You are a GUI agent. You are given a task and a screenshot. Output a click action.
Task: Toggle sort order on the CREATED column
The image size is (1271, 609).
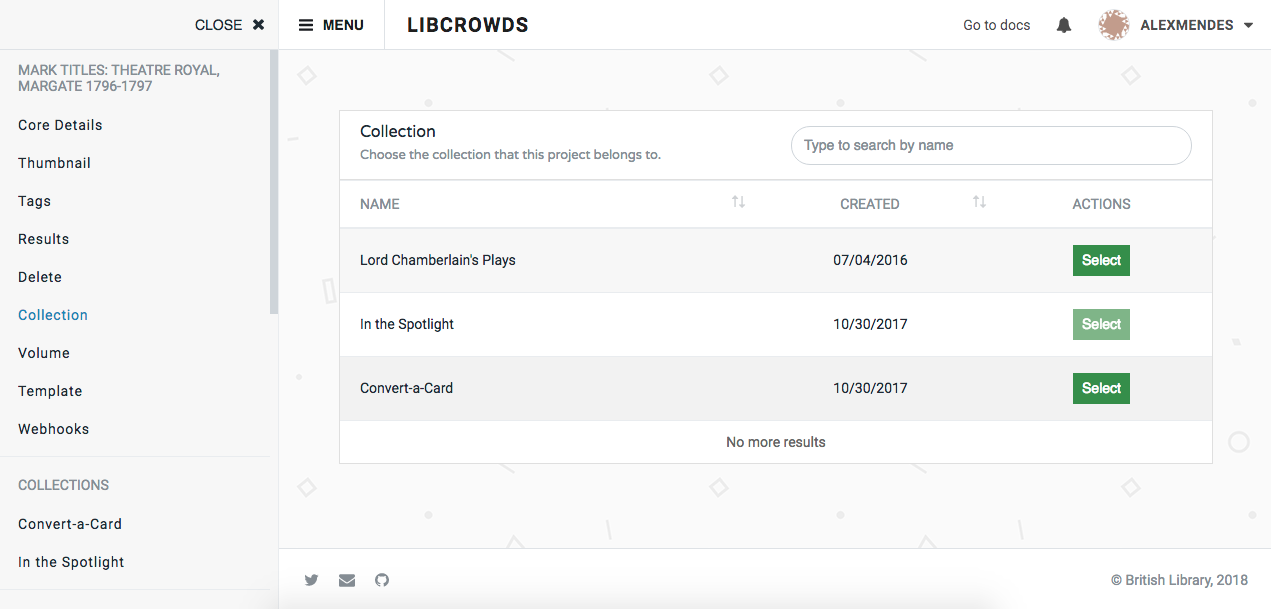(x=979, y=202)
